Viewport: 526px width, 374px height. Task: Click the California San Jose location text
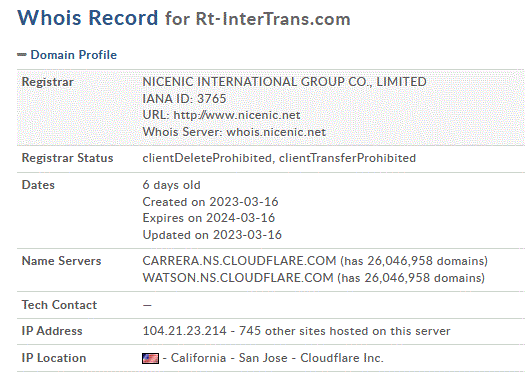(x=229, y=358)
